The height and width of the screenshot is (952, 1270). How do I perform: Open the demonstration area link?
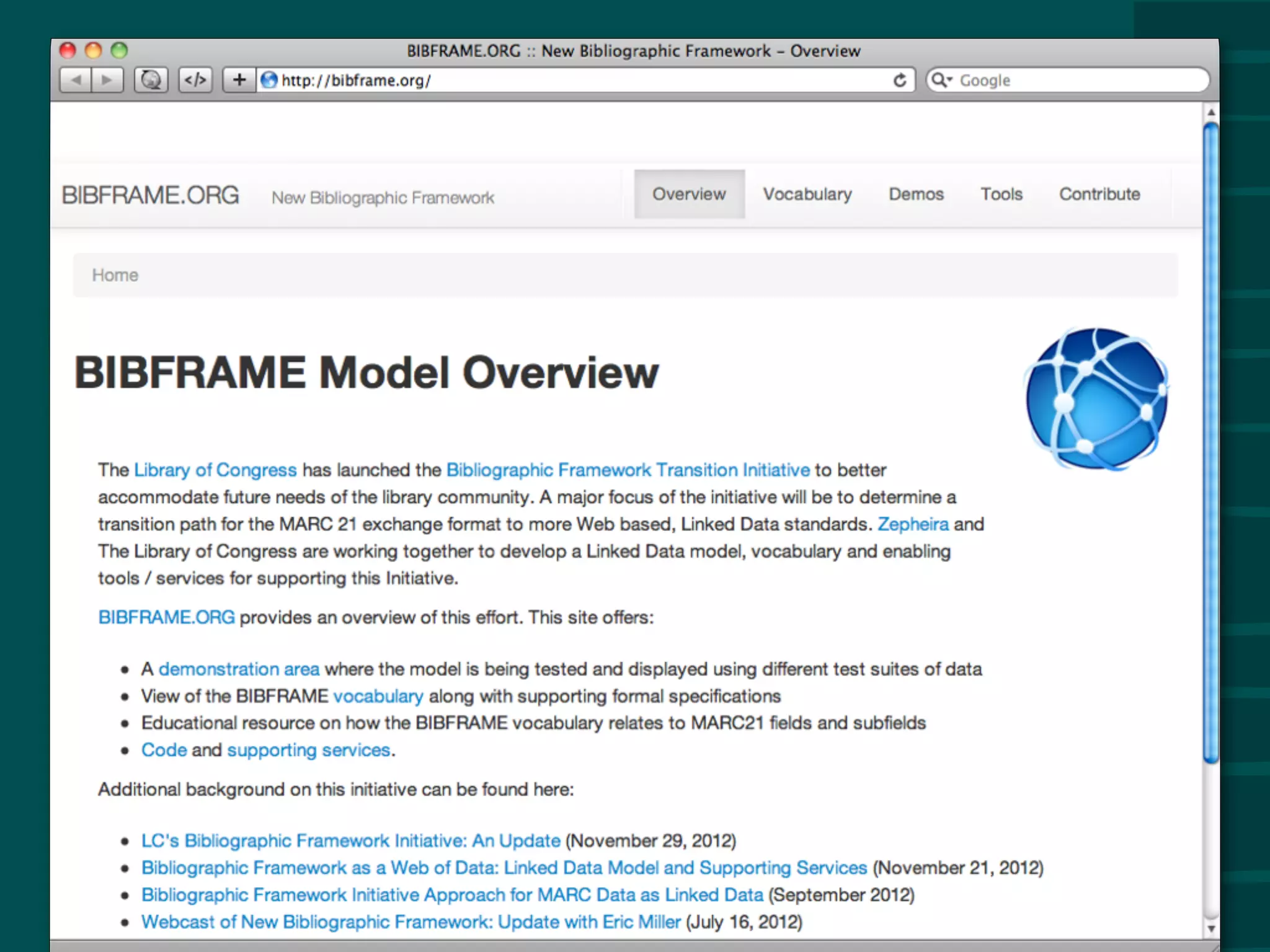(239, 669)
